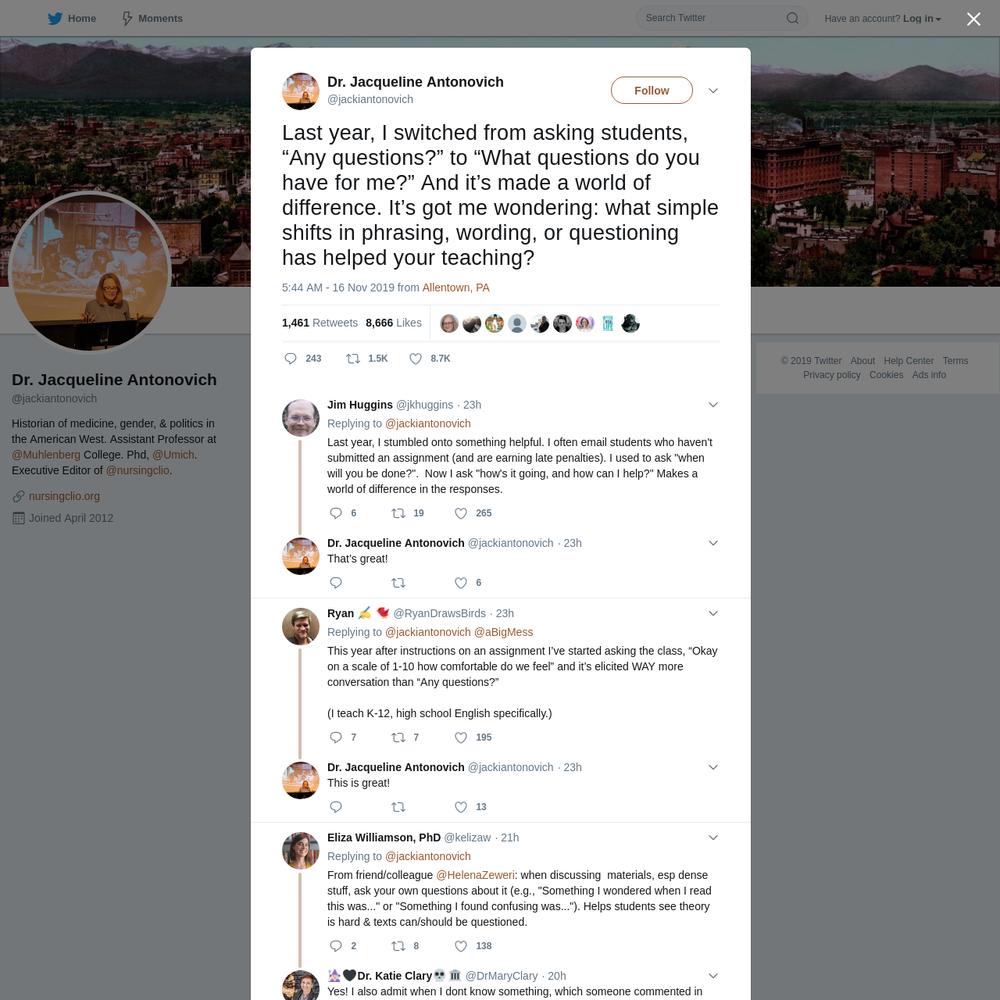This screenshot has height=1000, width=1000.
Task: Click the Twitter bird Home icon
Action: click(55, 18)
